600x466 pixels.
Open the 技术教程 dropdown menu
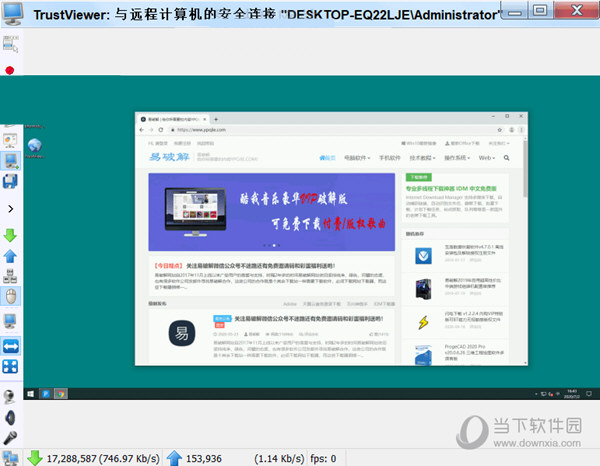422,158
